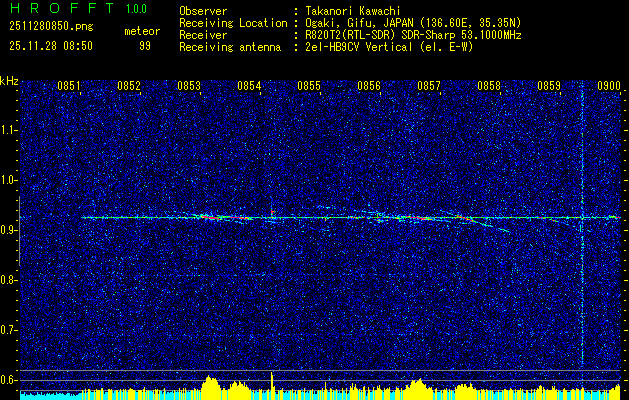629x400 pixels.
Task: Click the 0854 time marker
Action: tap(249, 86)
